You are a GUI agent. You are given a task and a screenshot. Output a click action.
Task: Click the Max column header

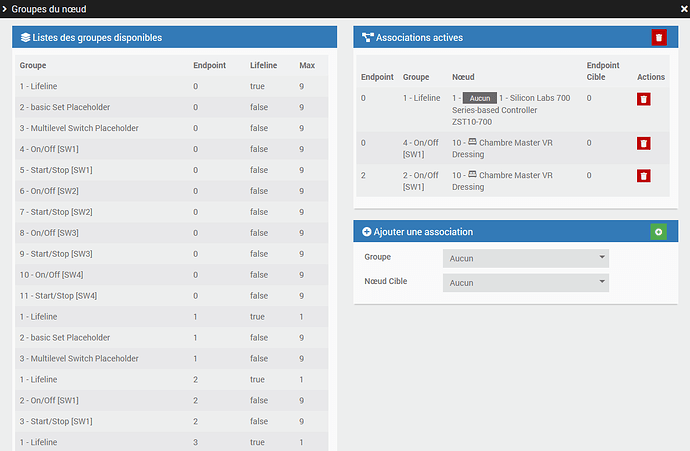coord(307,65)
